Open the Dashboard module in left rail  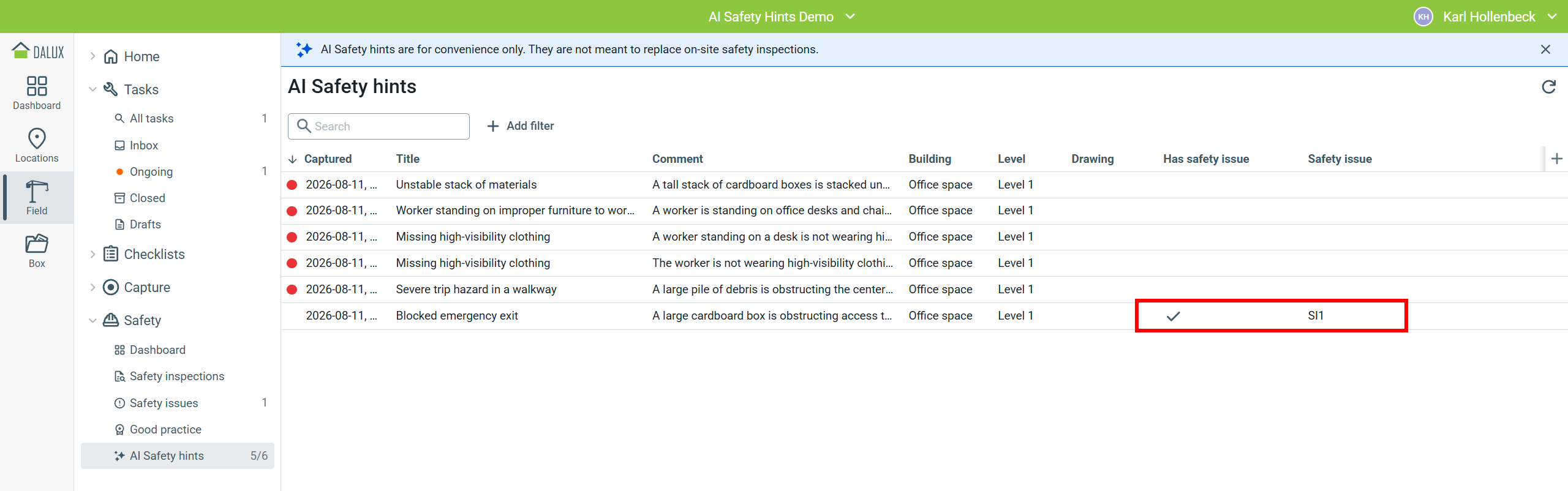click(x=37, y=93)
